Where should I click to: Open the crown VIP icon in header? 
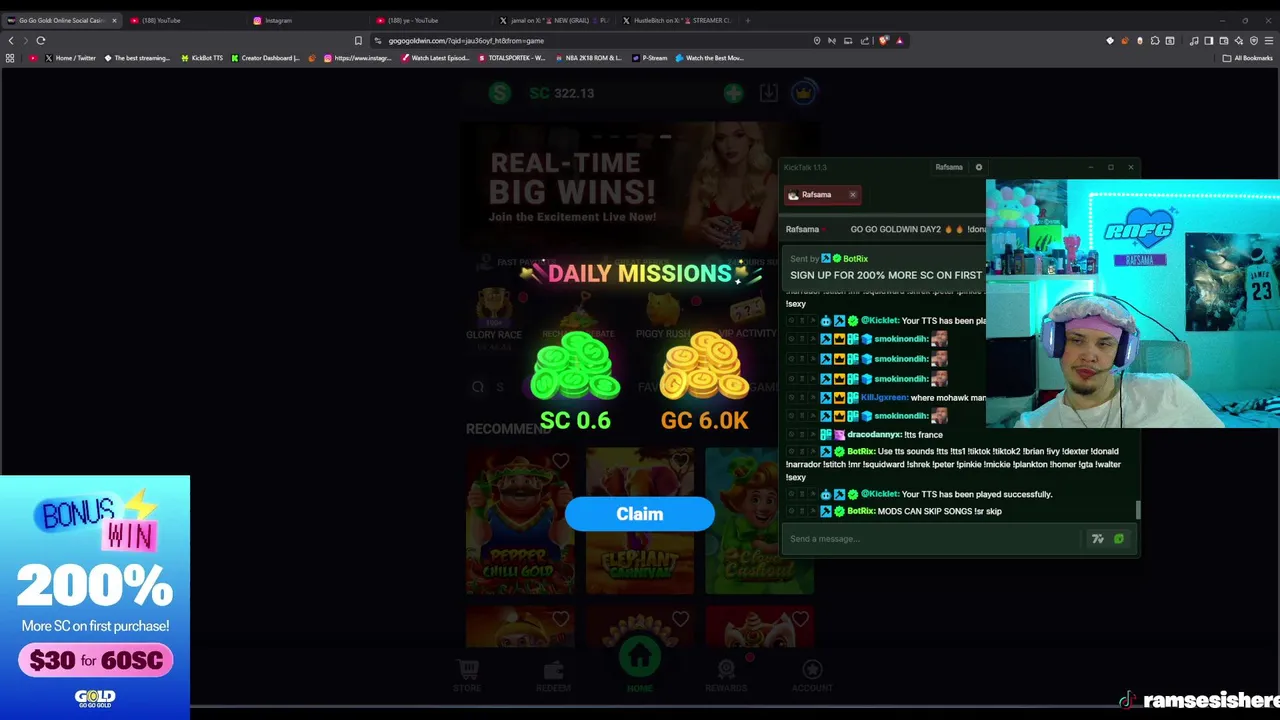click(x=803, y=93)
